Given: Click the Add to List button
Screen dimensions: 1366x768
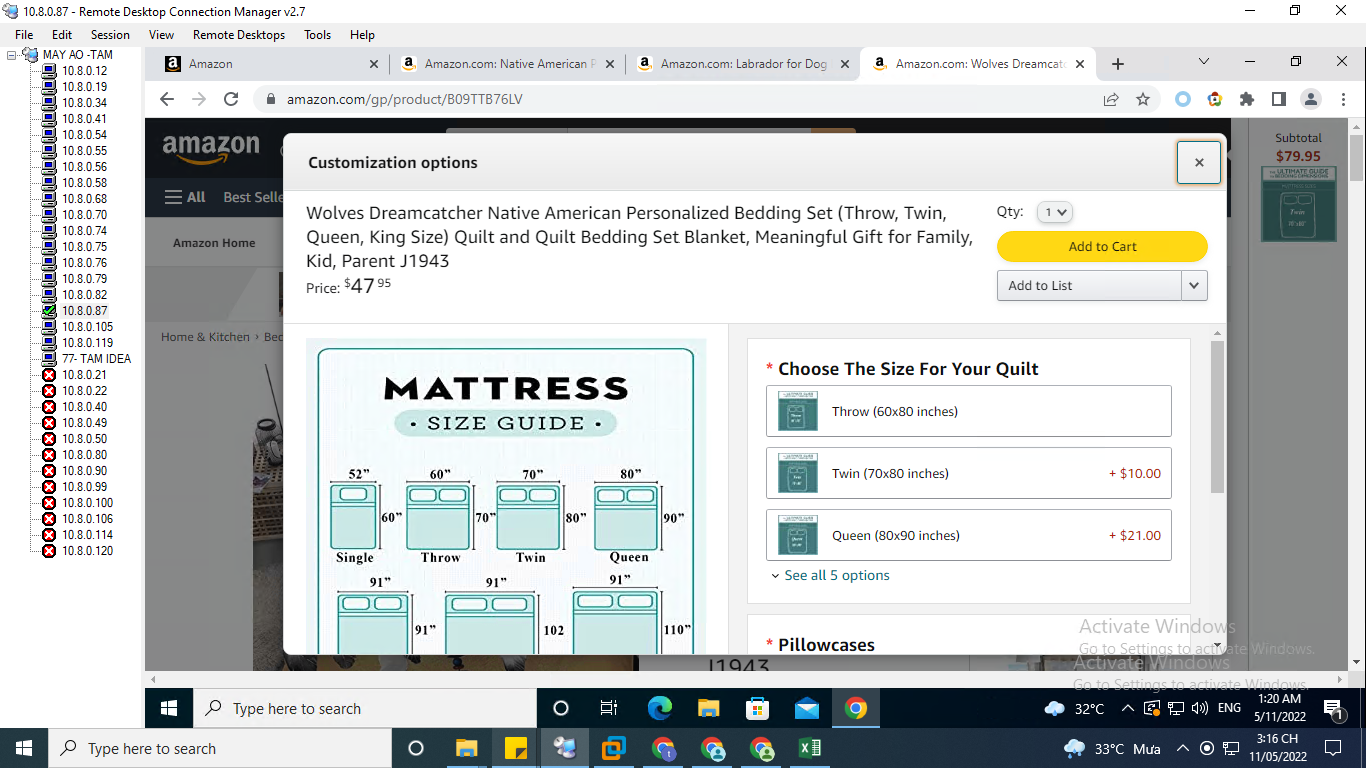Looking at the screenshot, I should click(1089, 285).
